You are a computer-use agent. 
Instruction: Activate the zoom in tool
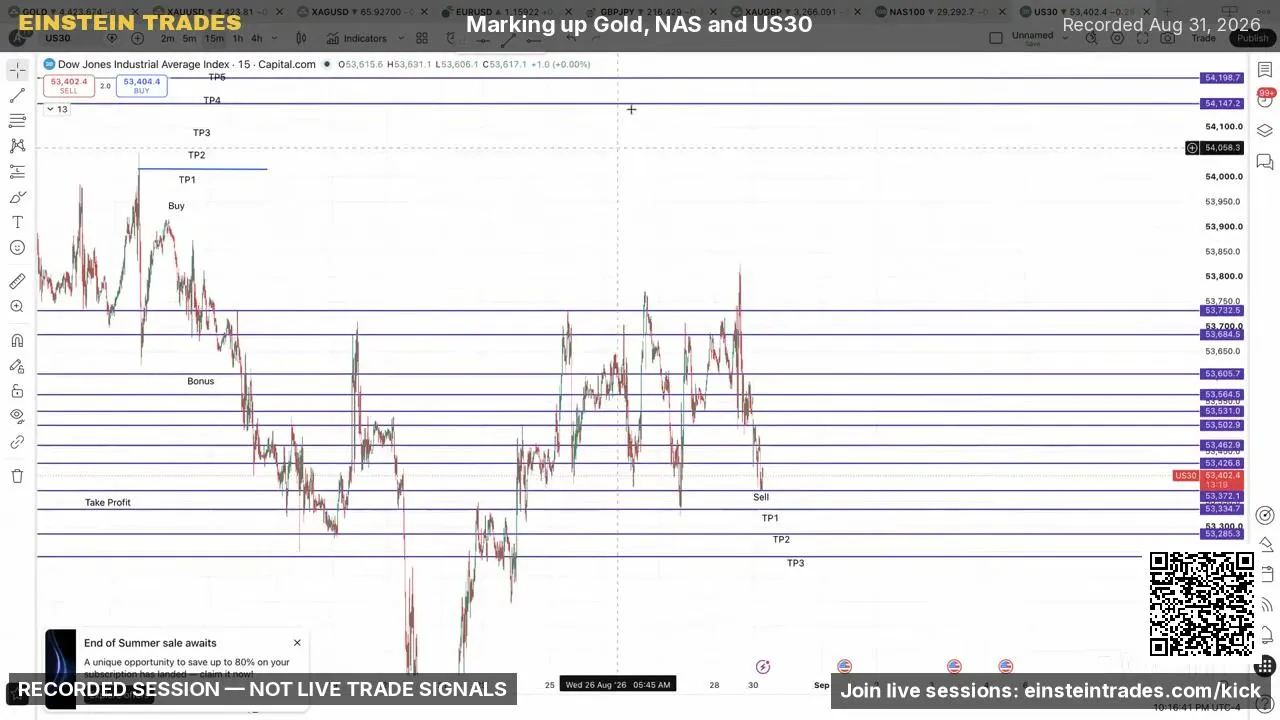click(x=17, y=306)
